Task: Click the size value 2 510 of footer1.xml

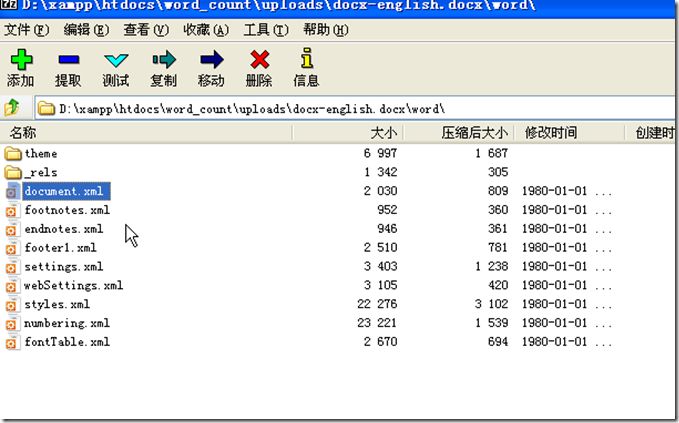Action: [x=381, y=248]
